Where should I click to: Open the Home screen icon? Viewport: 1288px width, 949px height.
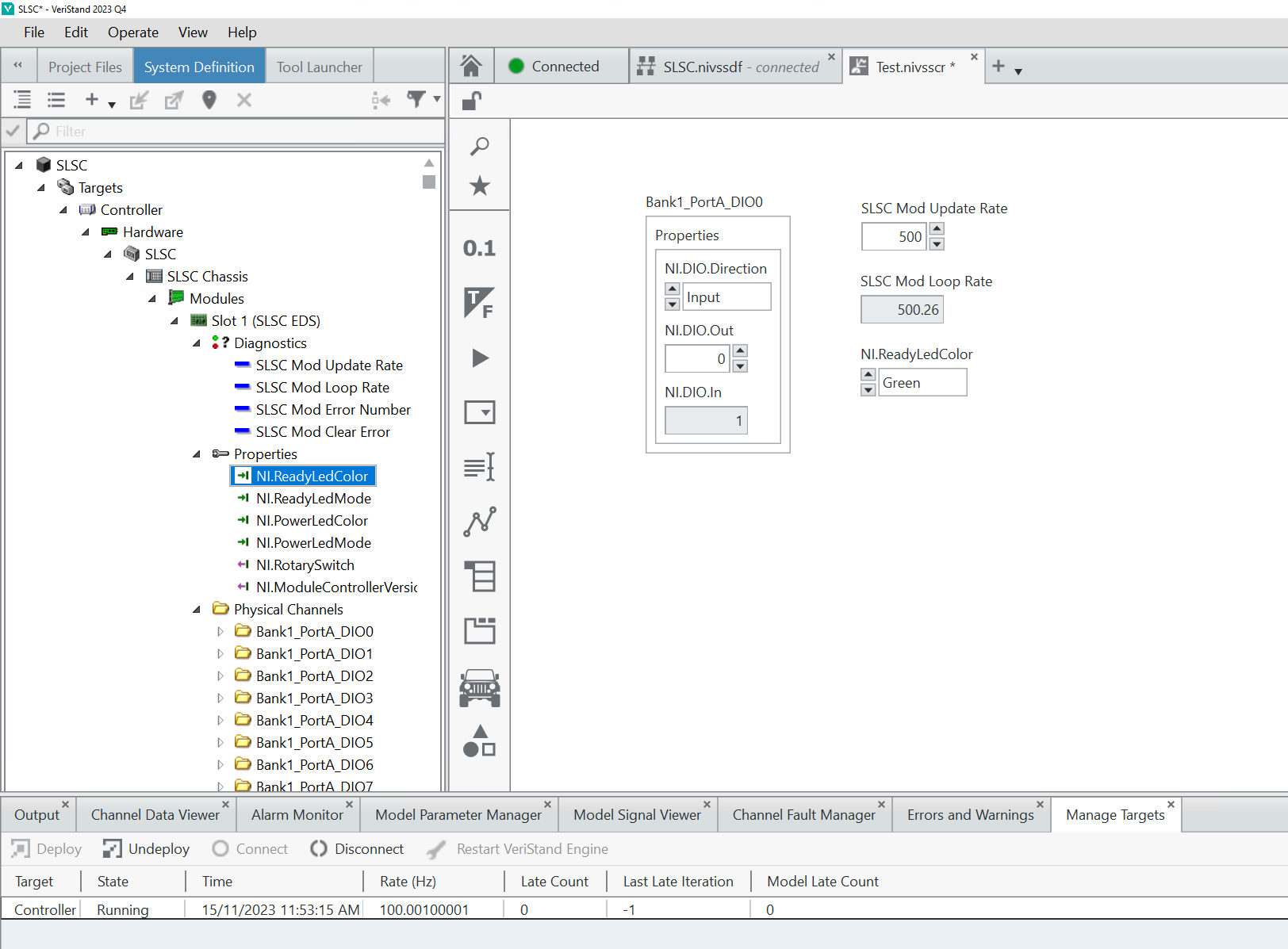(x=471, y=66)
